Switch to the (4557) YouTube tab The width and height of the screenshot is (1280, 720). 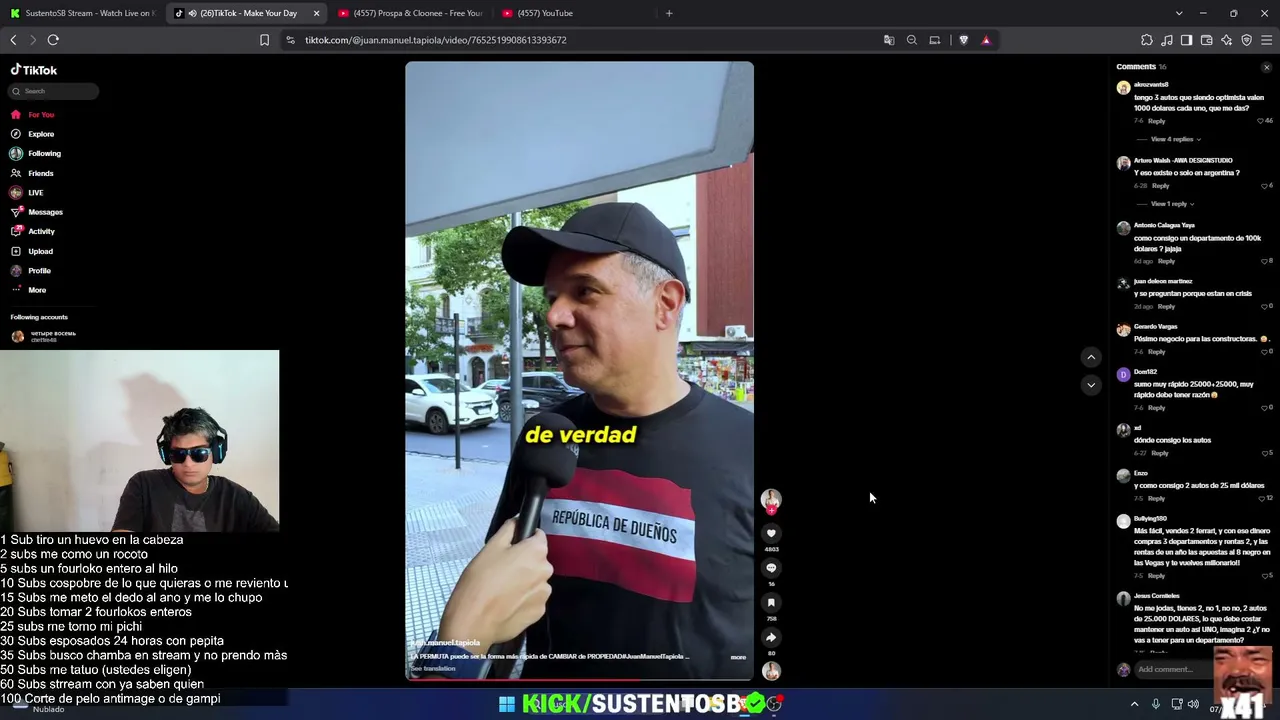click(x=574, y=13)
